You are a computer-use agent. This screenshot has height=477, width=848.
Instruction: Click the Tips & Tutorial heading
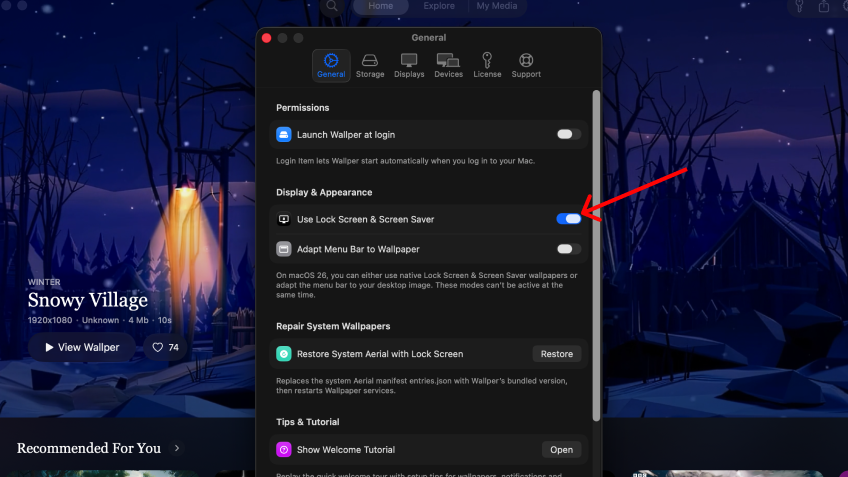pyautogui.click(x=308, y=422)
